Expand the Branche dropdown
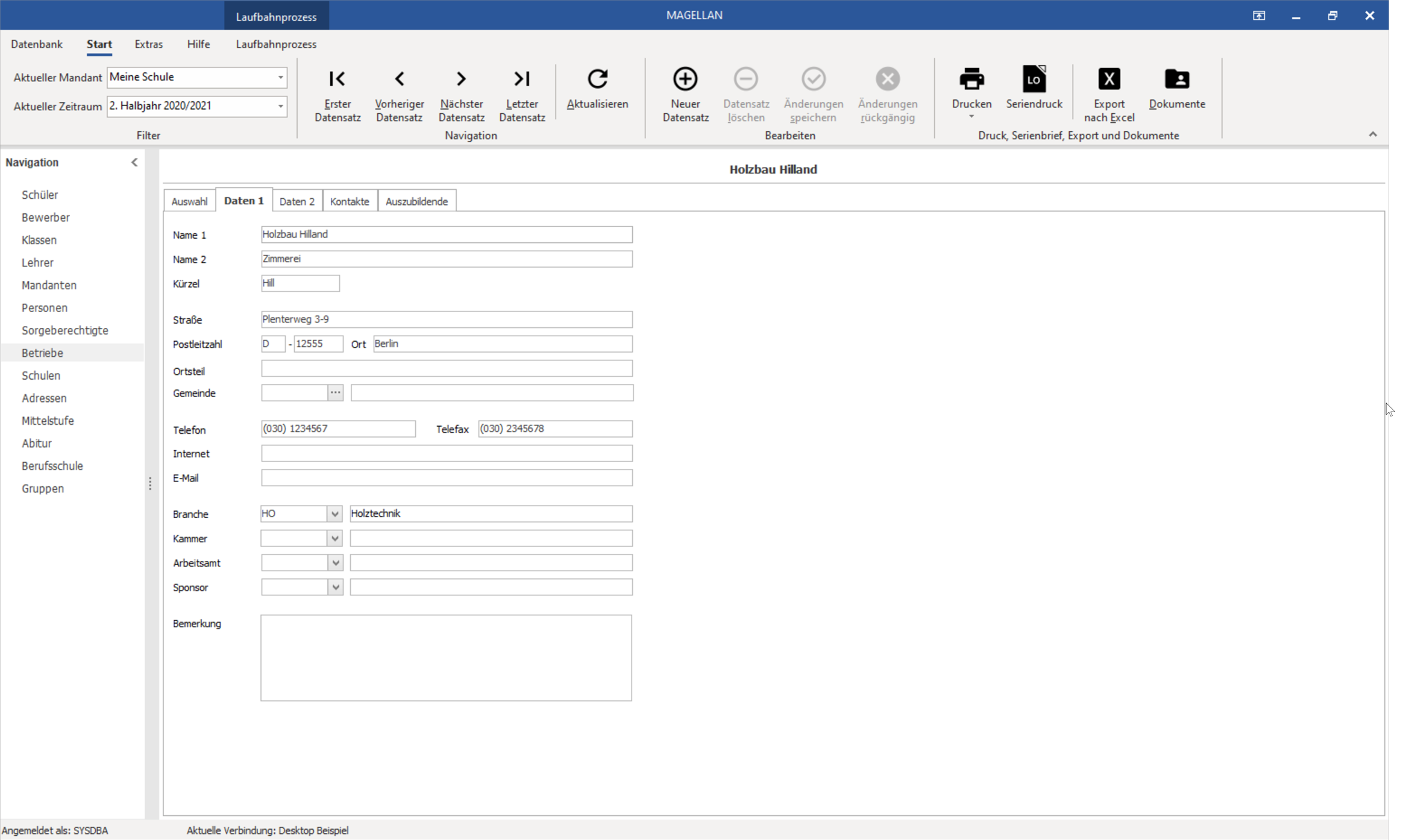This screenshot has width=1409, height=840. pyautogui.click(x=334, y=514)
